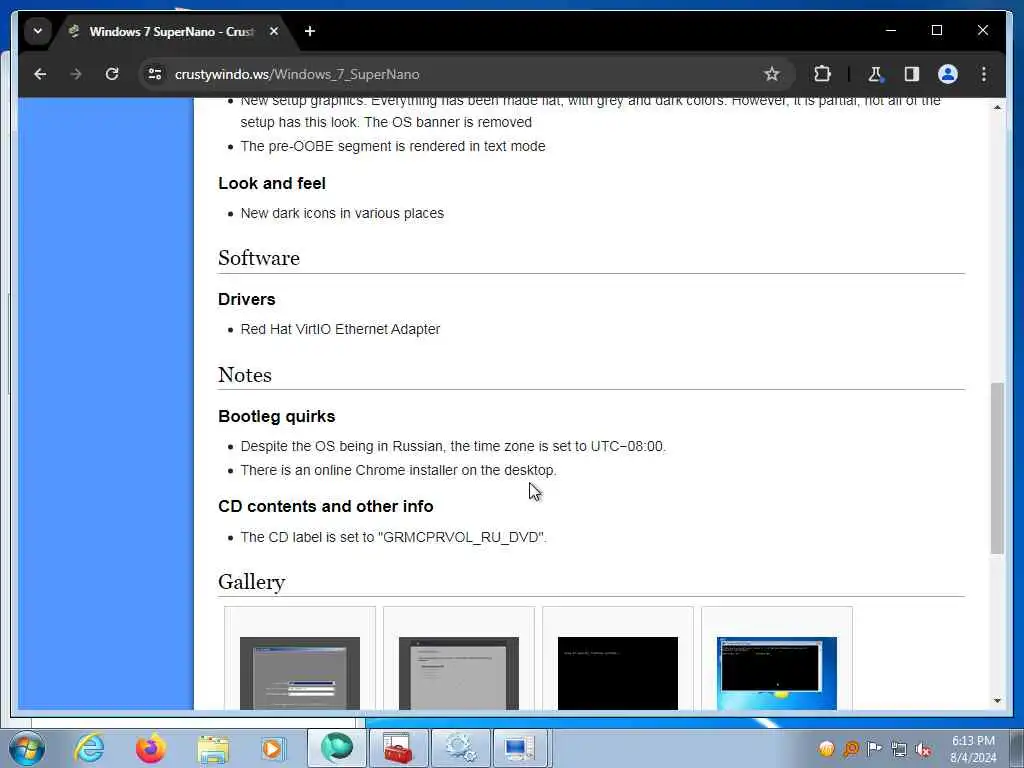
Task: Click the 'Gallery' section heading
Action: point(251,582)
